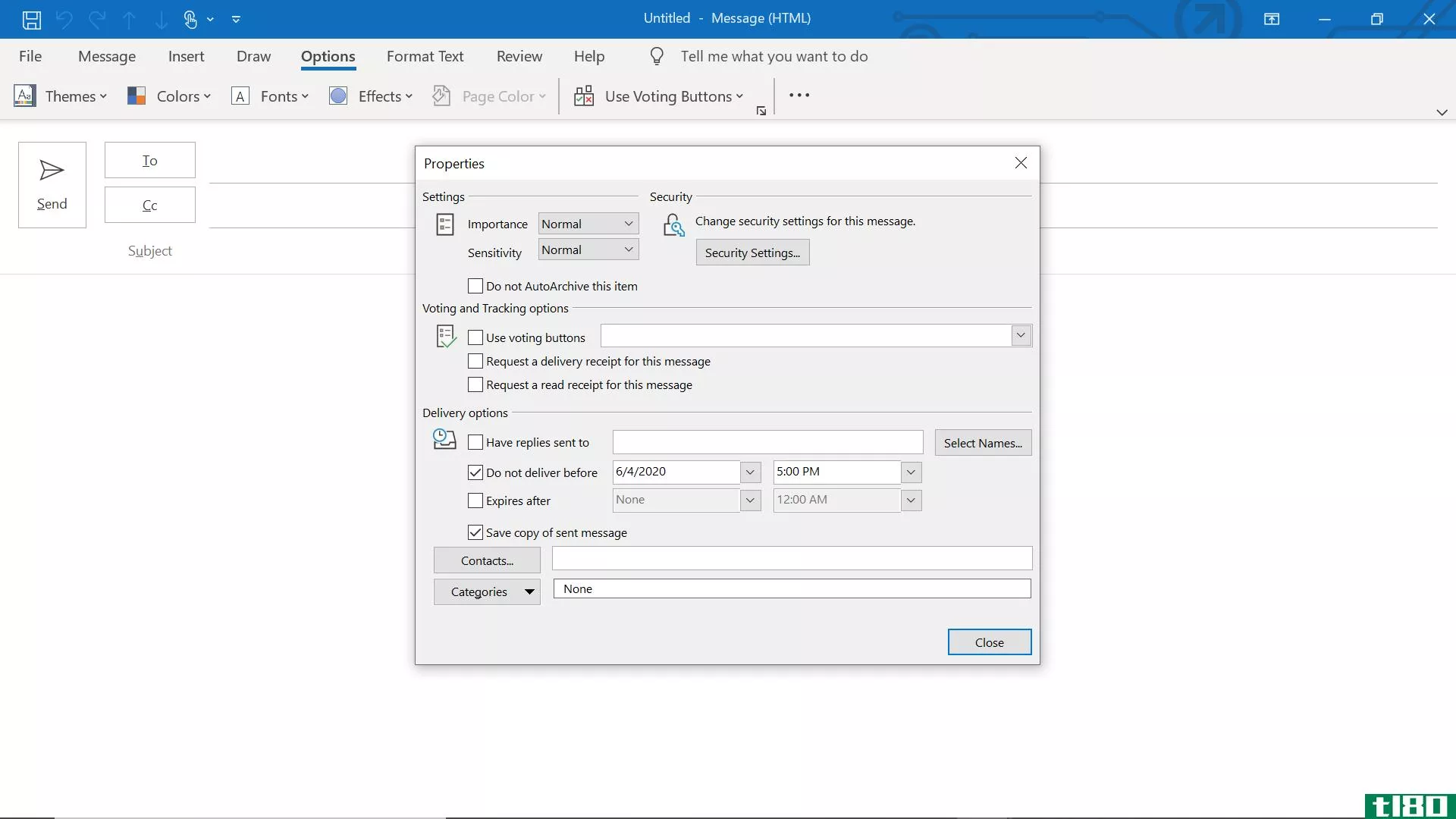
Task: Enable Use voting buttons checkbox
Action: coord(475,337)
